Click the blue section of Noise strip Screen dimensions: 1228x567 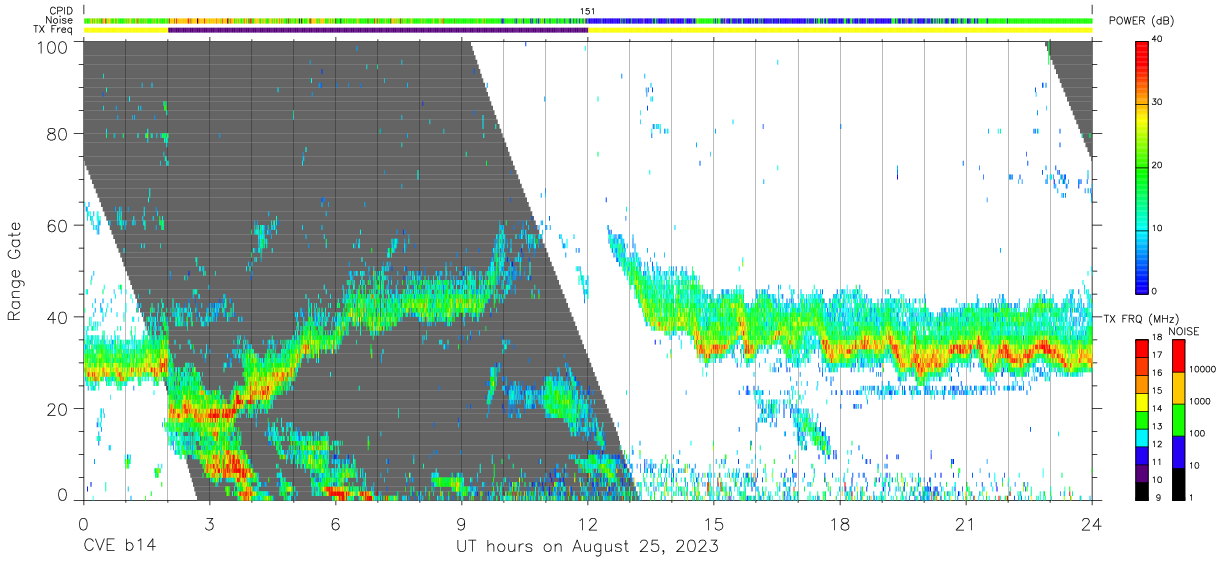point(640,20)
